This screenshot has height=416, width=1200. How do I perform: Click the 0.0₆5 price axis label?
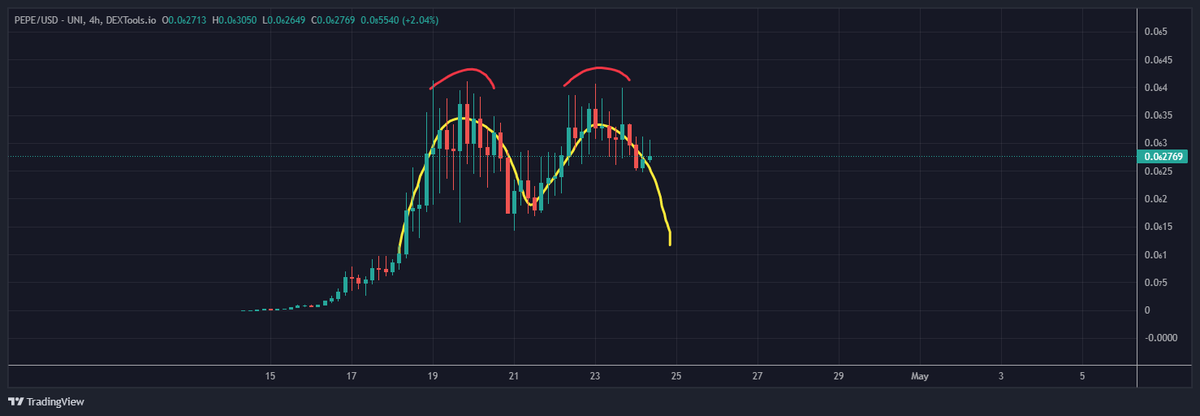point(1155,32)
